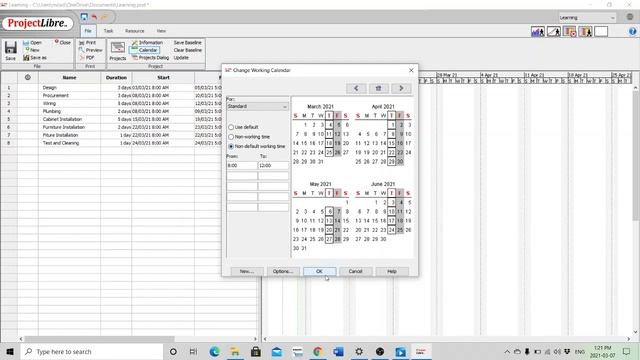The image size is (640, 360).
Task: Click the indicator column header icon
Action: (28, 77)
